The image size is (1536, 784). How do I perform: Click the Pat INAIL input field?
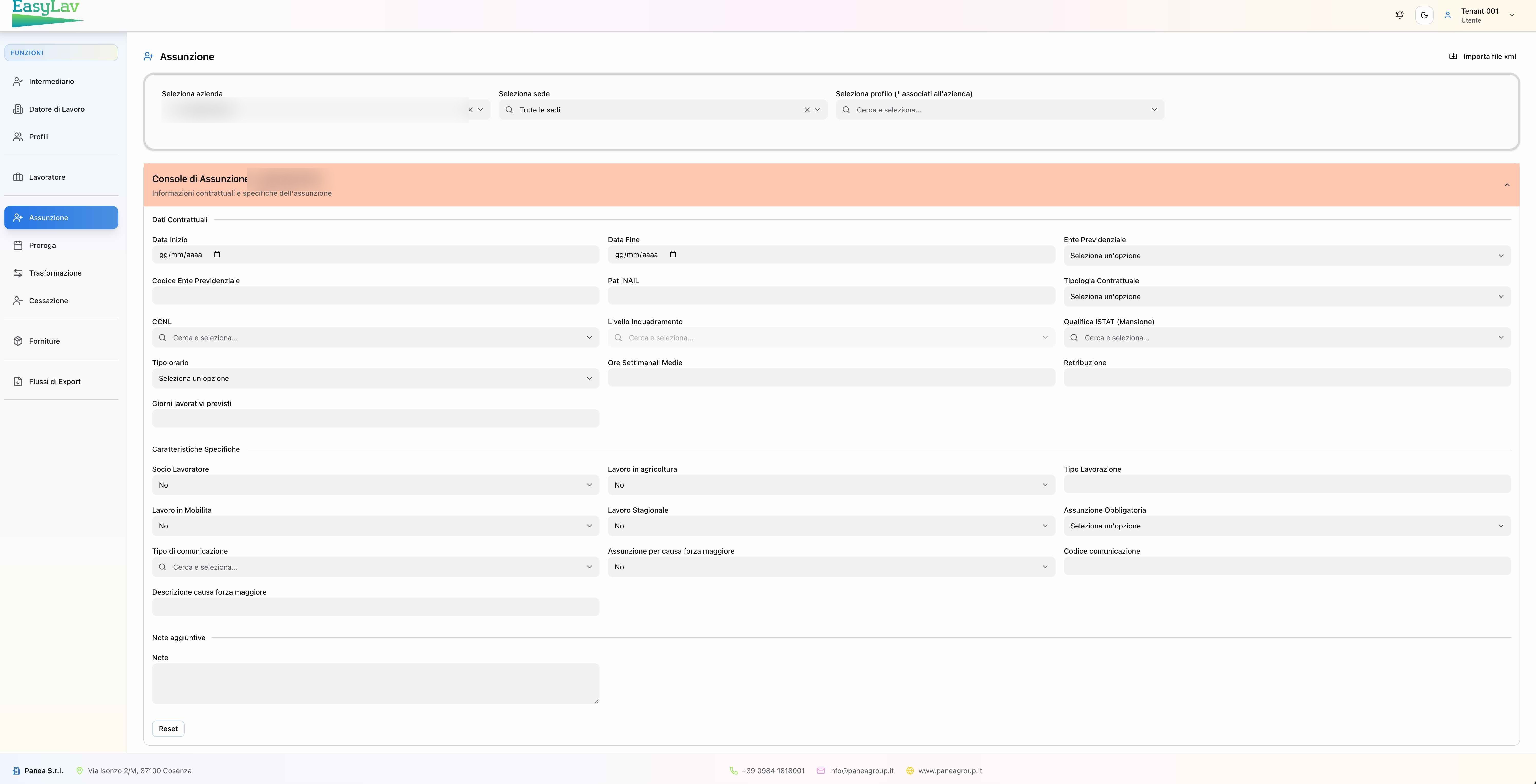831,295
